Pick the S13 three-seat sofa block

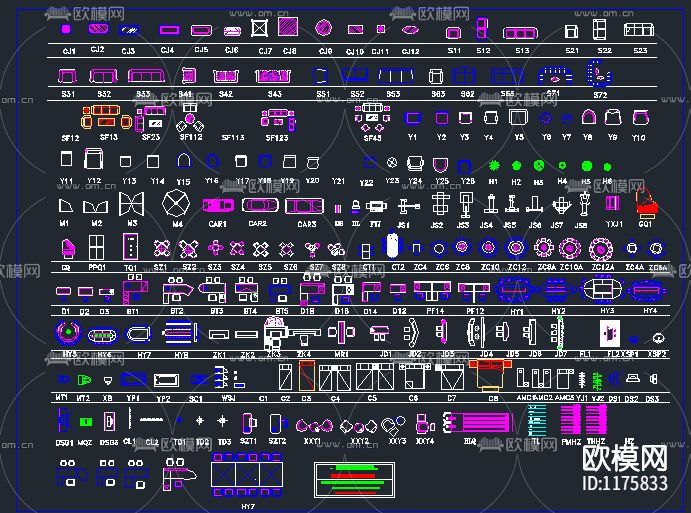point(520,33)
